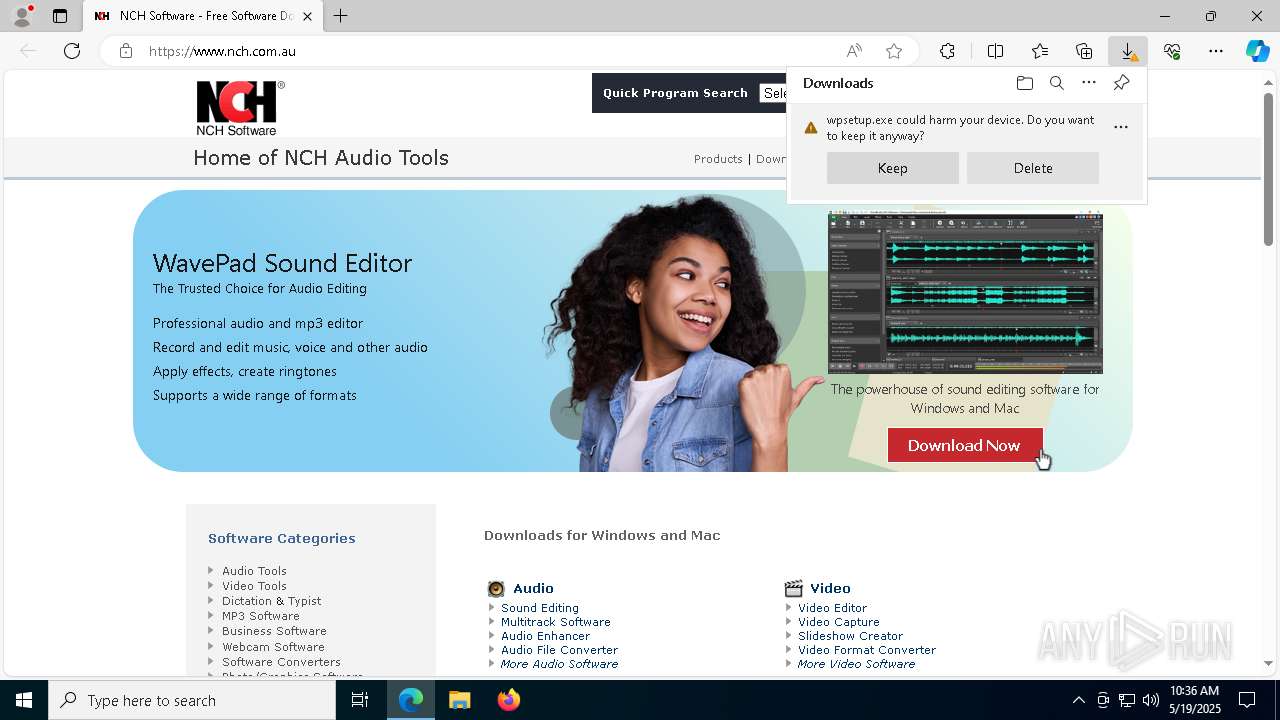The height and width of the screenshot is (720, 1280).
Task: Open the notification center icon
Action: tap(1247, 700)
